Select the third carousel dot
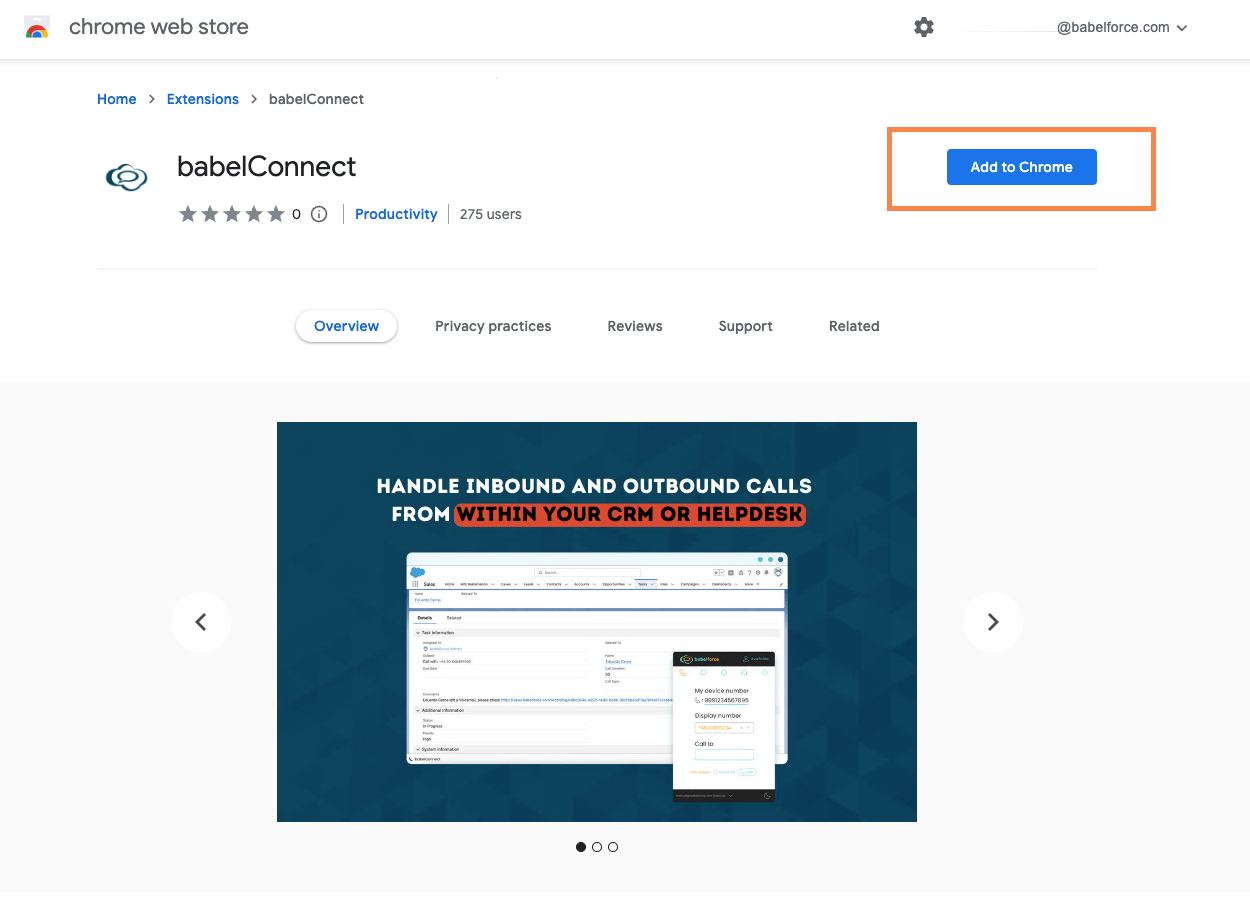 click(x=613, y=847)
